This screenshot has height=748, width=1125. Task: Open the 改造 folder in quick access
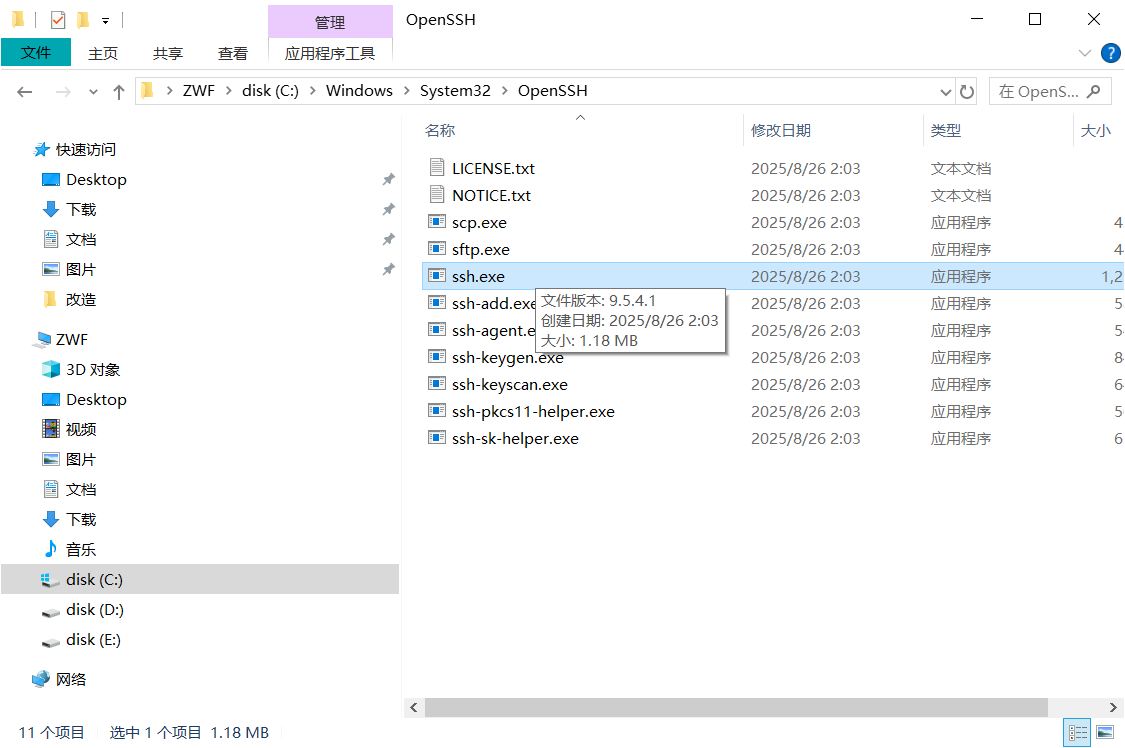pyautogui.click(x=80, y=300)
